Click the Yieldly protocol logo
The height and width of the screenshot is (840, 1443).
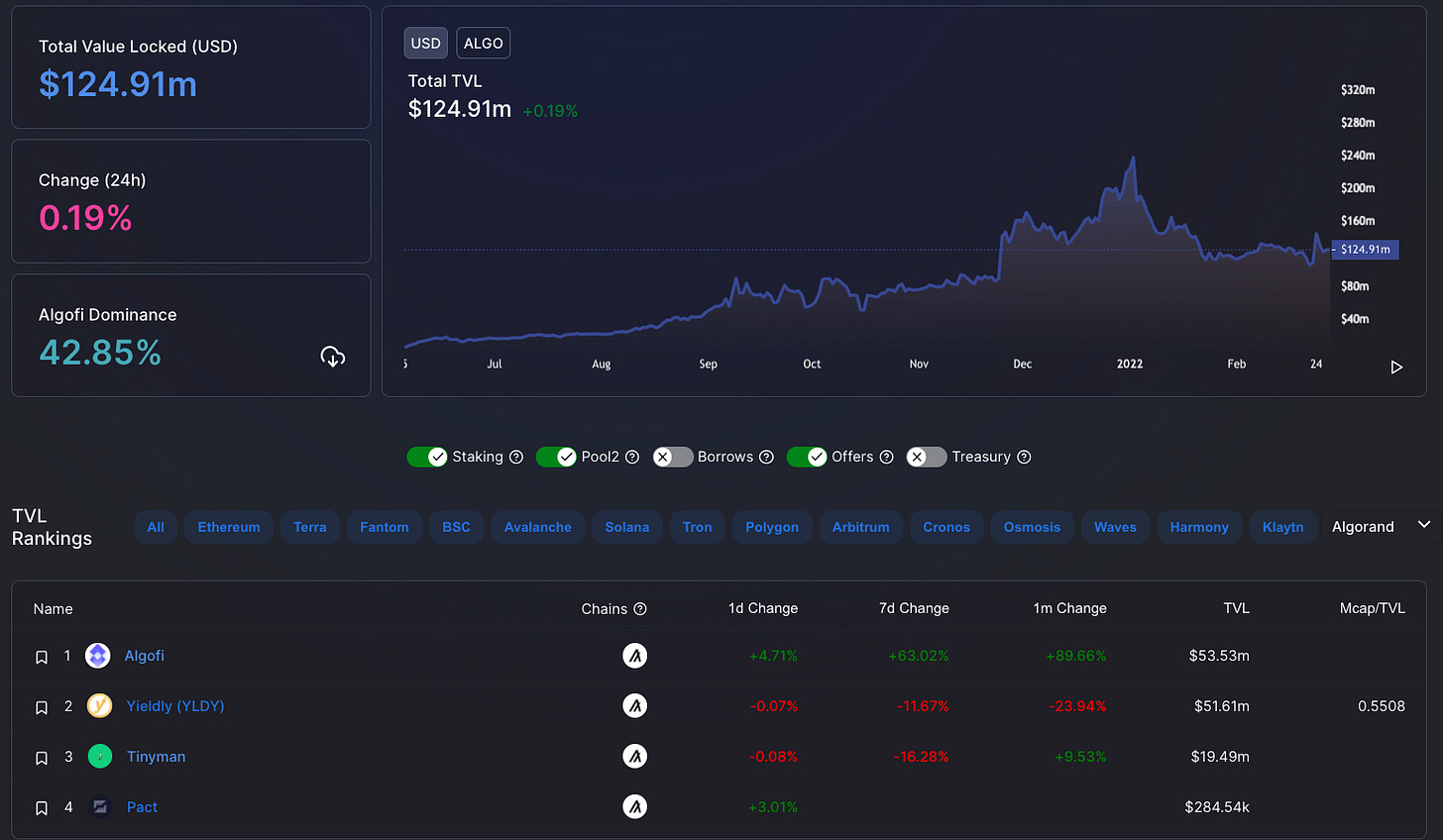click(99, 706)
